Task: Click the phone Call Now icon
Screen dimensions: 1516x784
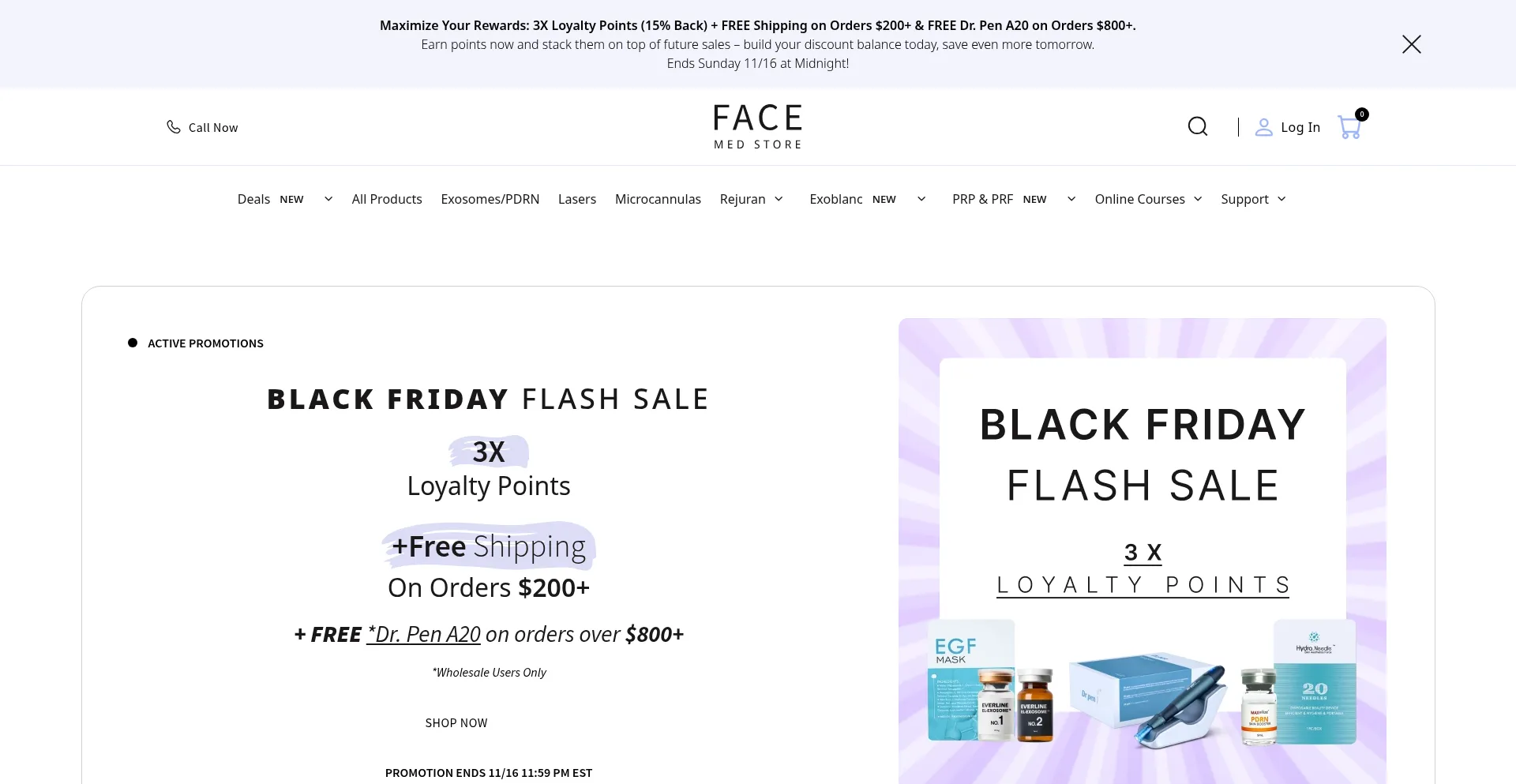Action: (173, 127)
